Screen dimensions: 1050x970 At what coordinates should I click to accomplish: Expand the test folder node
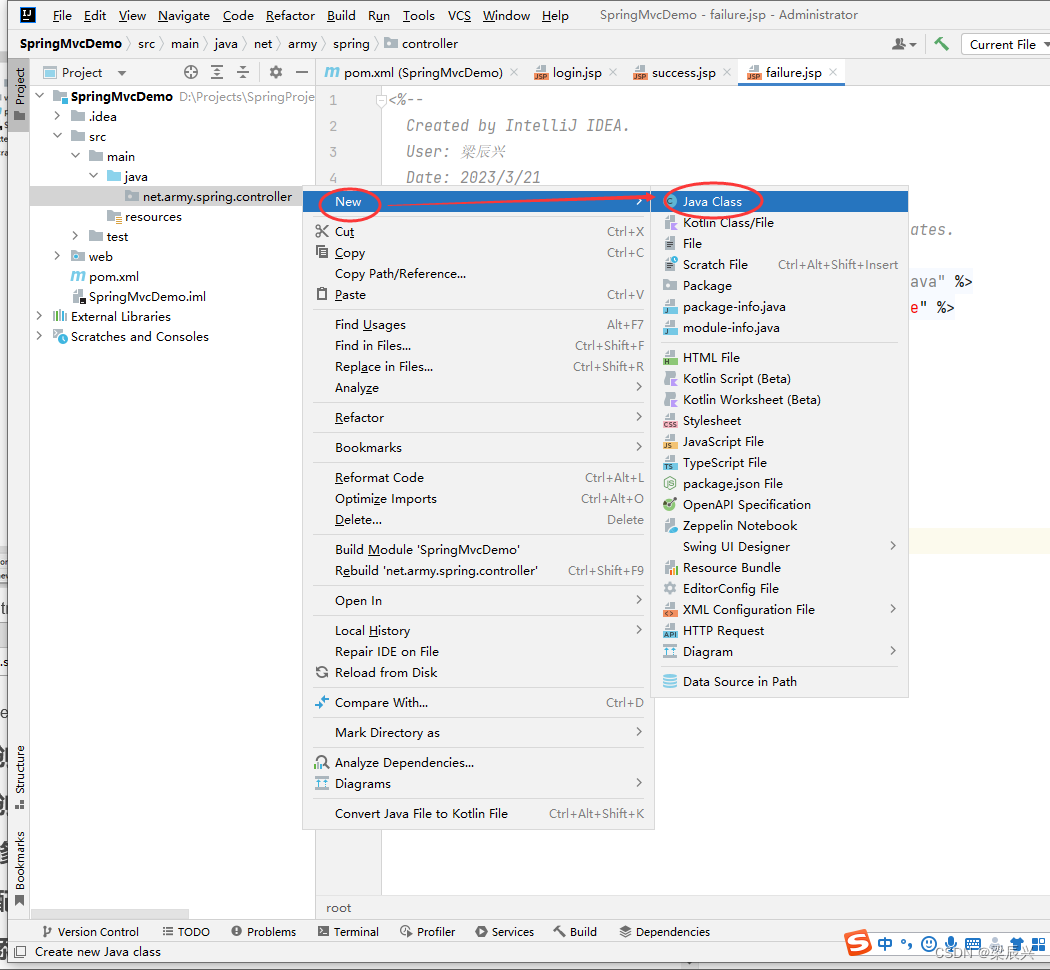[x=76, y=236]
